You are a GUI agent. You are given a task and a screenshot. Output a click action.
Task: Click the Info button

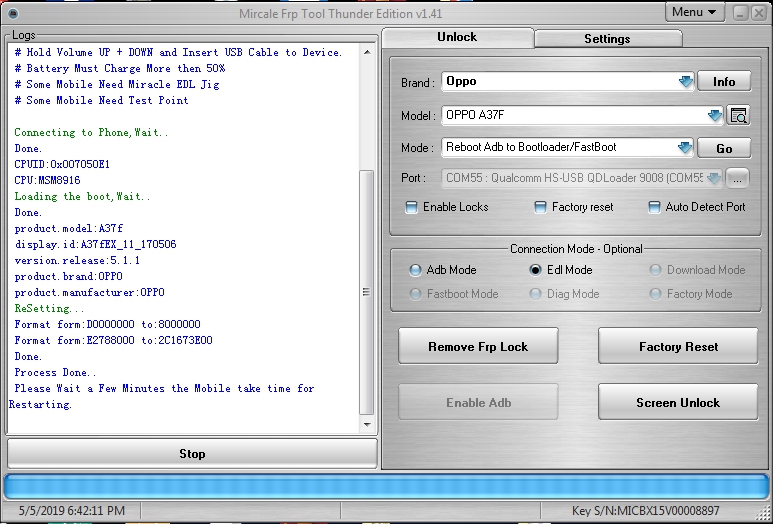pyautogui.click(x=724, y=81)
